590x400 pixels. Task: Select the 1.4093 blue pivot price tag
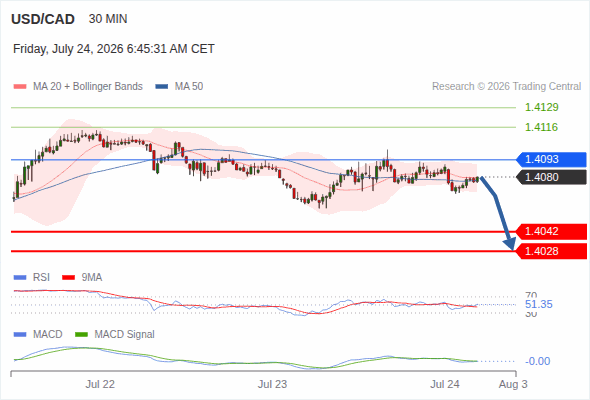coord(551,160)
